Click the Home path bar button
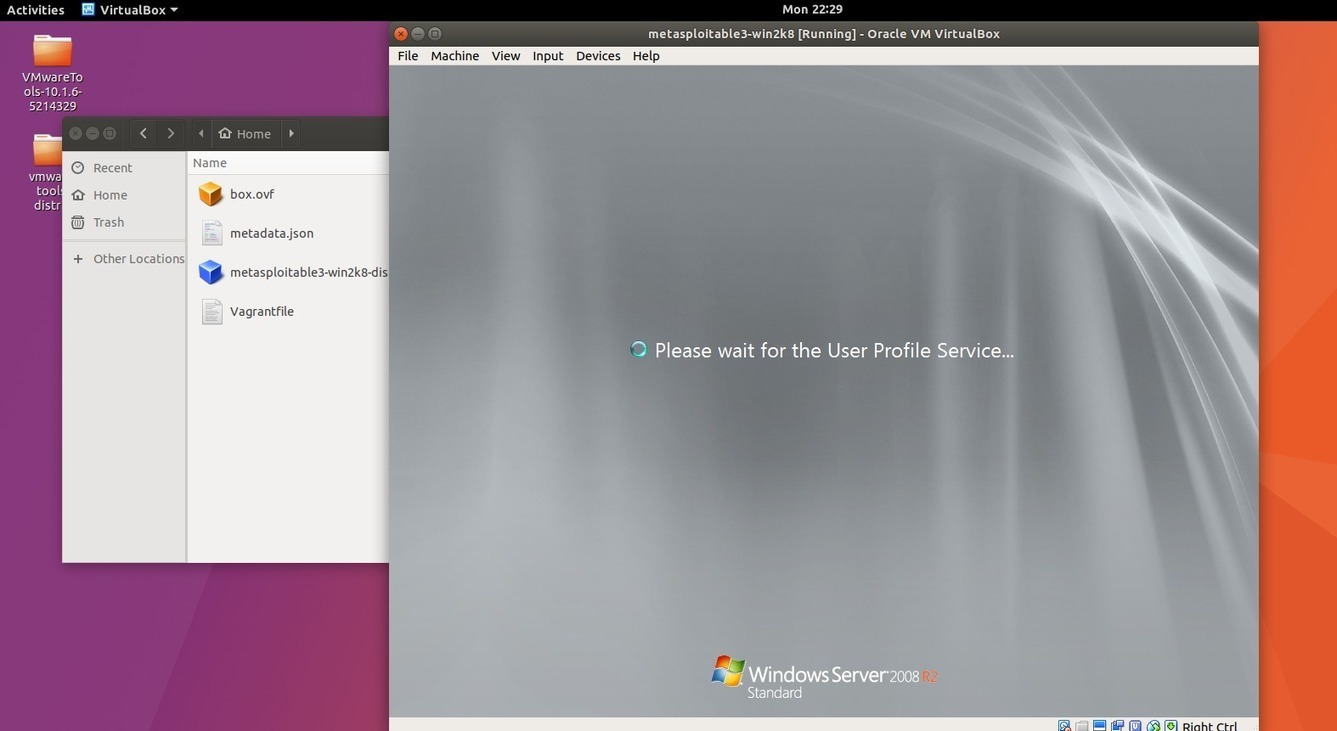 (245, 133)
